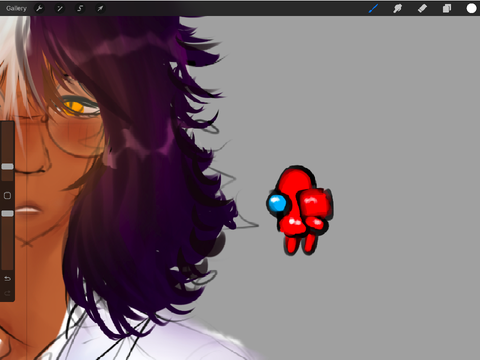Click the brush size slider handle
Screen dimensions: 480x360
click(x=7, y=166)
